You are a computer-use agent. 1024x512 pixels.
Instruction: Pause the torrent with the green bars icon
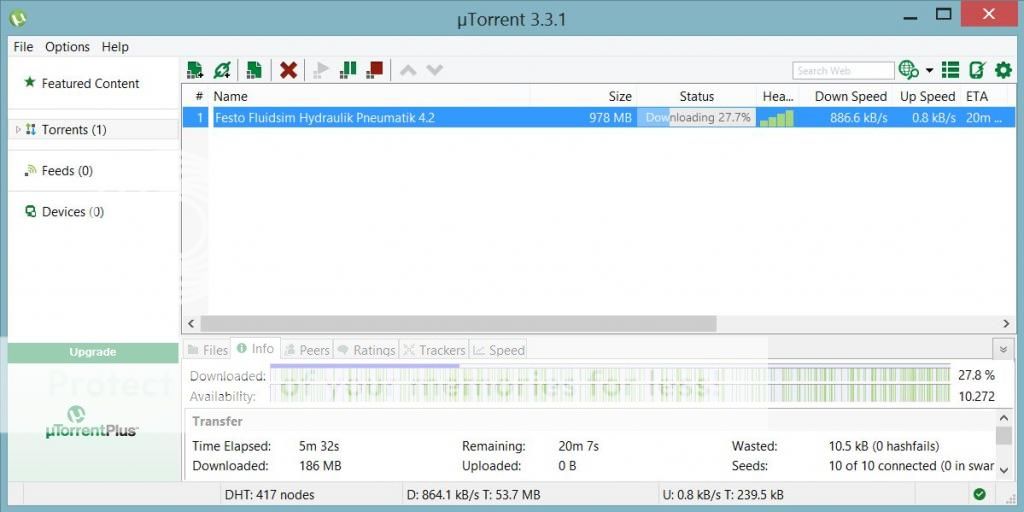(348, 70)
